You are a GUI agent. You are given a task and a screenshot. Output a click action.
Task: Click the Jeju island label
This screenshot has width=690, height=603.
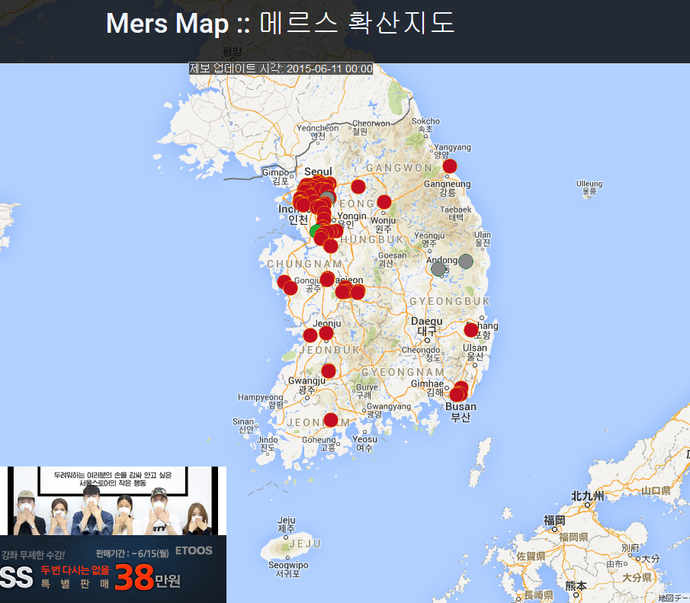point(286,524)
